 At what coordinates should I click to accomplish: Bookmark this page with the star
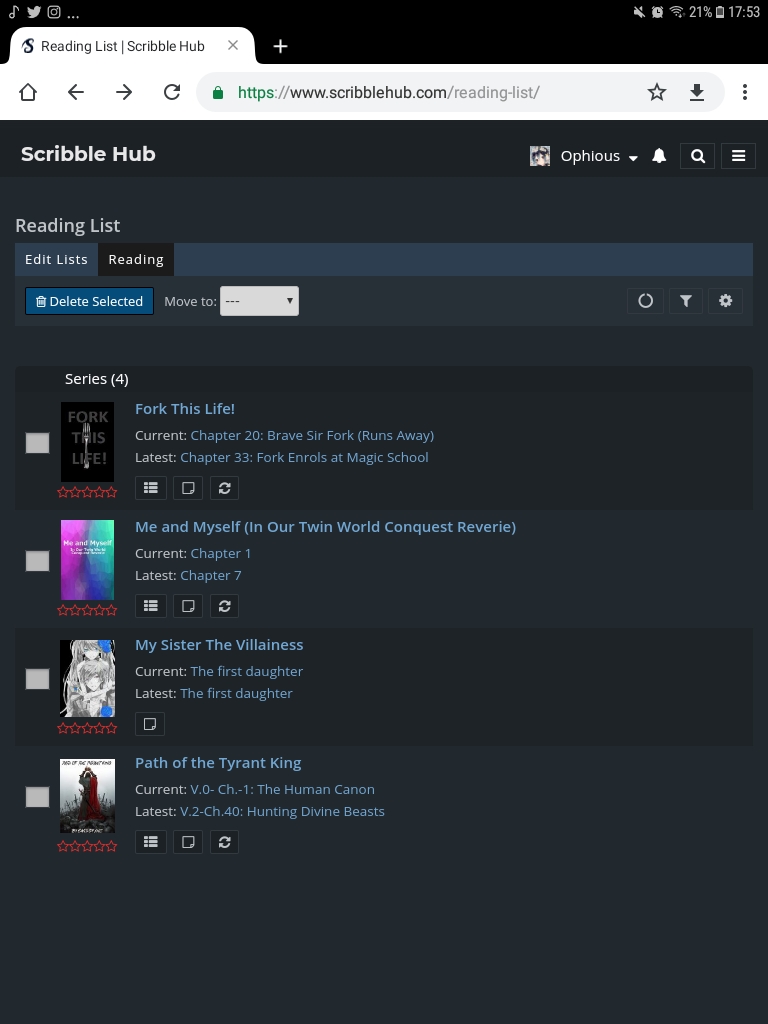click(657, 92)
